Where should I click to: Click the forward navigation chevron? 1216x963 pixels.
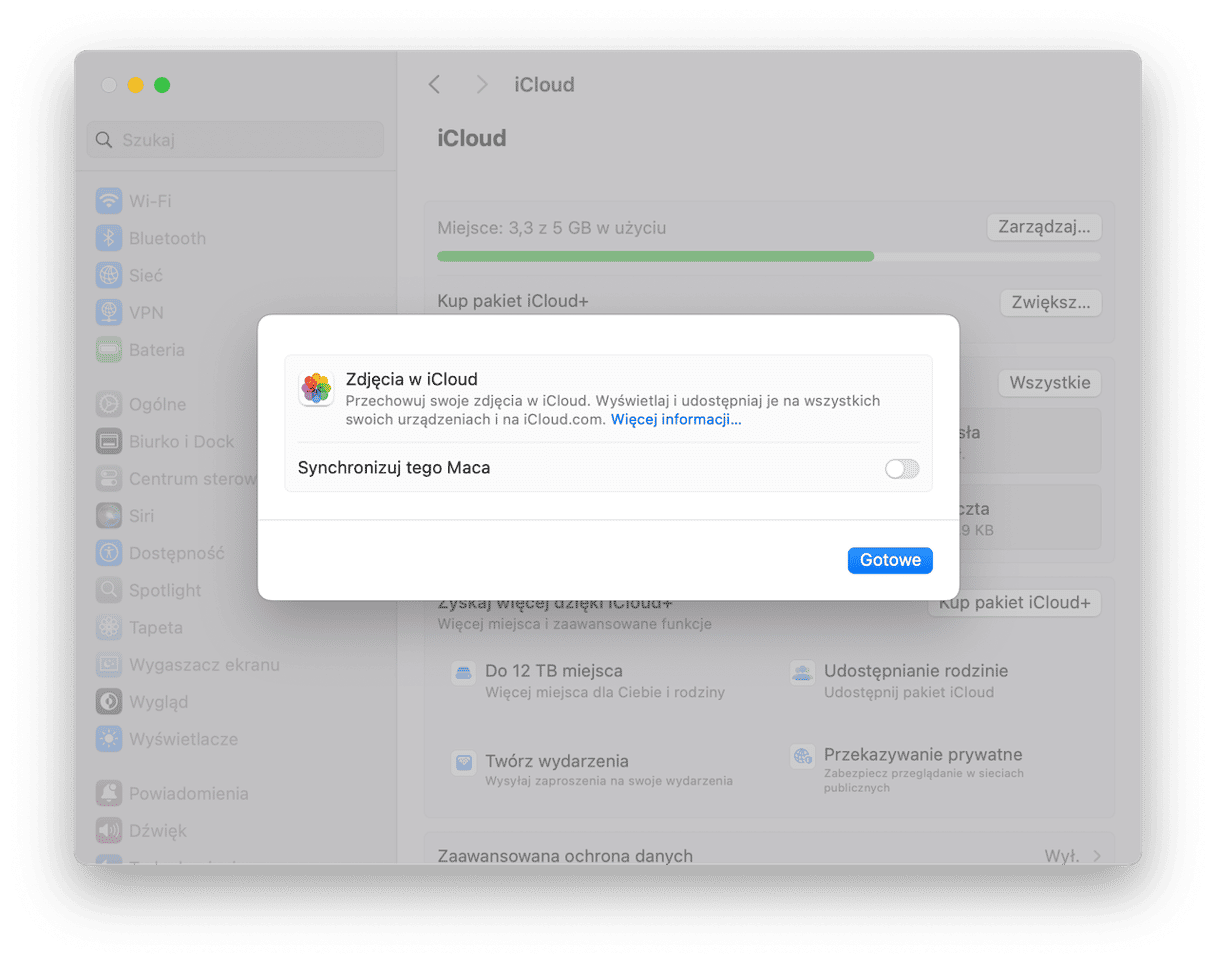(482, 85)
